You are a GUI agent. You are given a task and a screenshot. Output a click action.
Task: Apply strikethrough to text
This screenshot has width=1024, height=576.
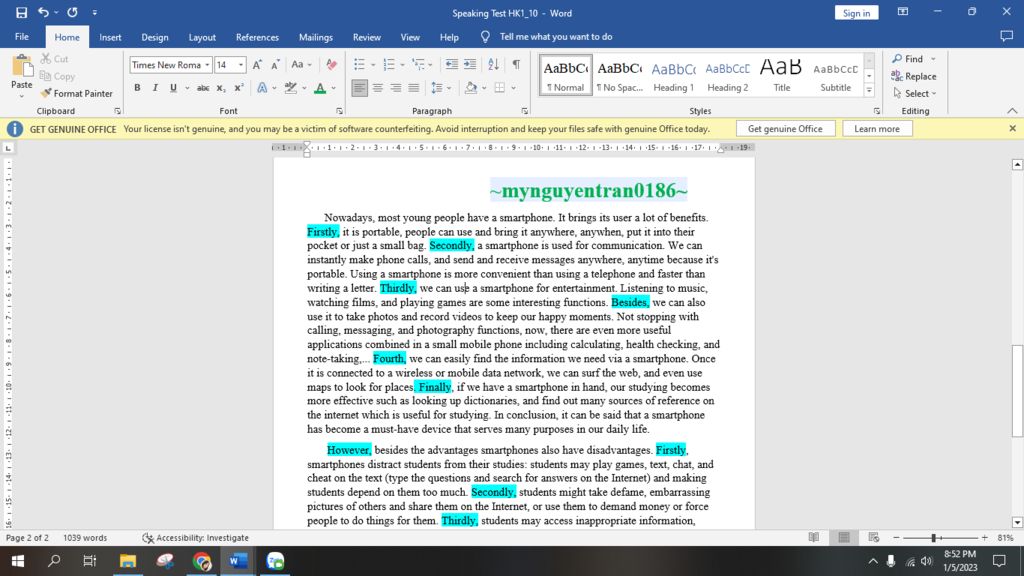[x=203, y=88]
